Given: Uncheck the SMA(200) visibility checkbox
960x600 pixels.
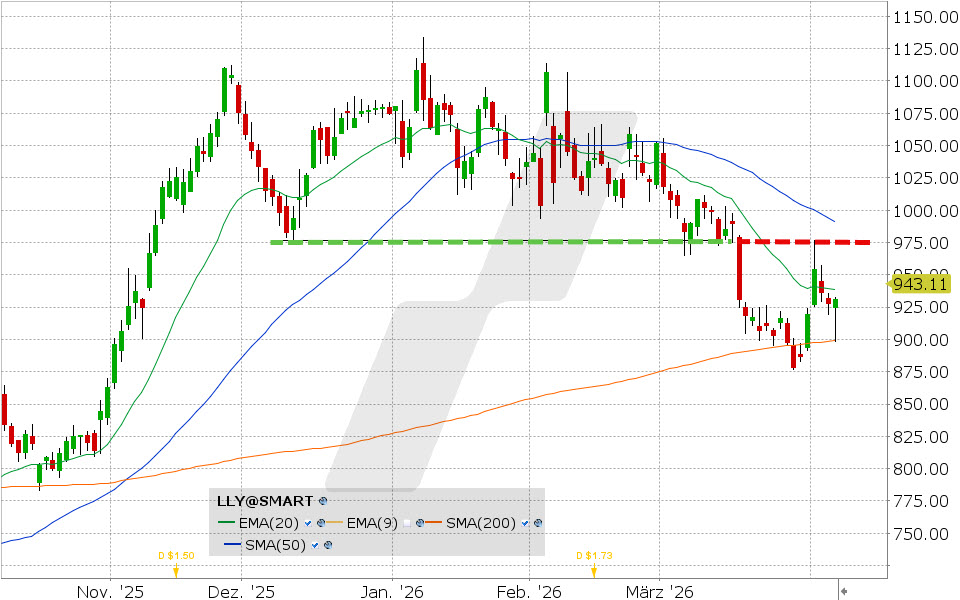Looking at the screenshot, I should pos(527,522).
